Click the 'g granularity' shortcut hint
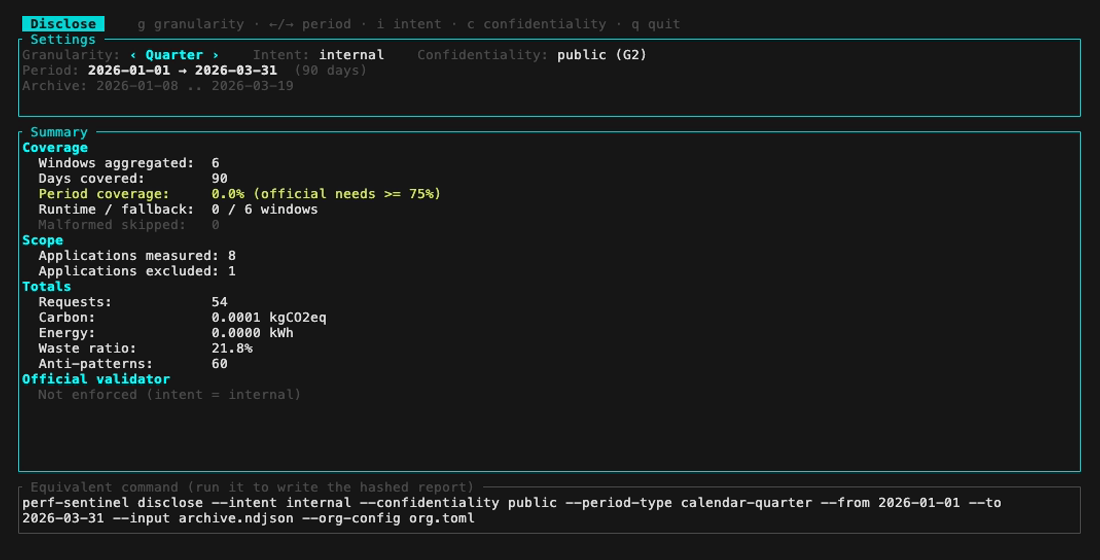 coord(191,24)
